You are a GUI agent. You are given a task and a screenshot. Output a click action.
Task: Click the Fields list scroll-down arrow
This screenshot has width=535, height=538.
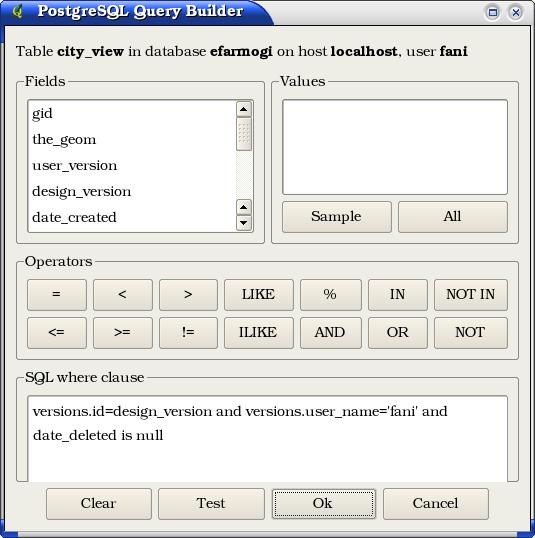pos(244,223)
